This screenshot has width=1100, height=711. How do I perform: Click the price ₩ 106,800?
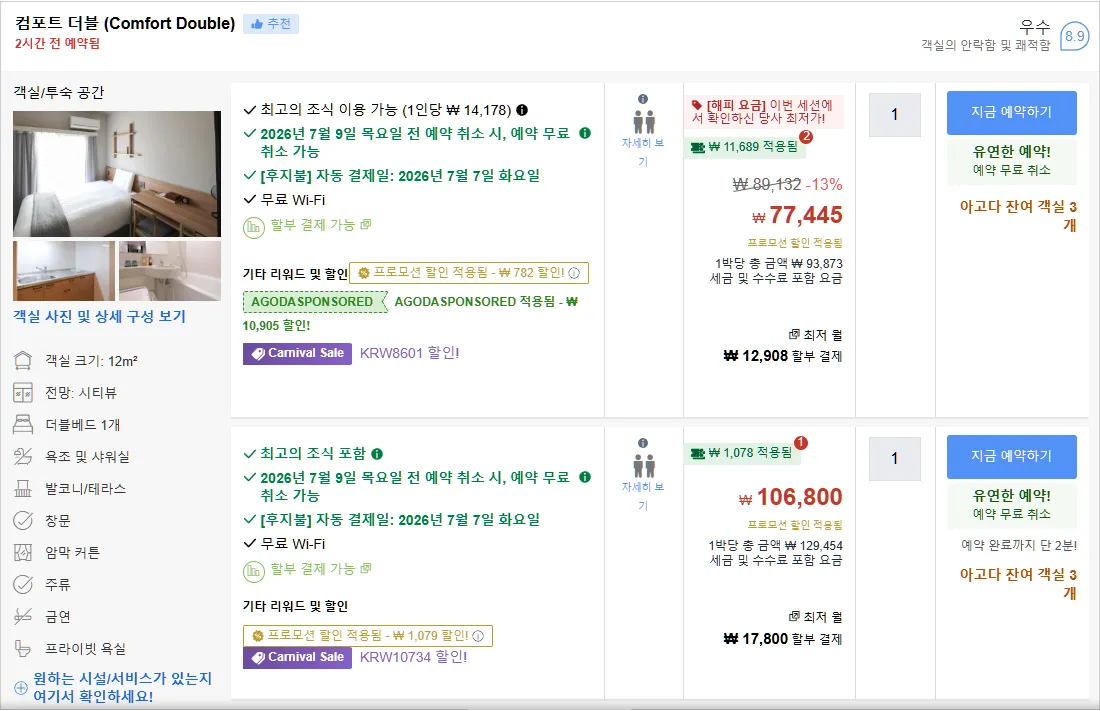[x=790, y=497]
